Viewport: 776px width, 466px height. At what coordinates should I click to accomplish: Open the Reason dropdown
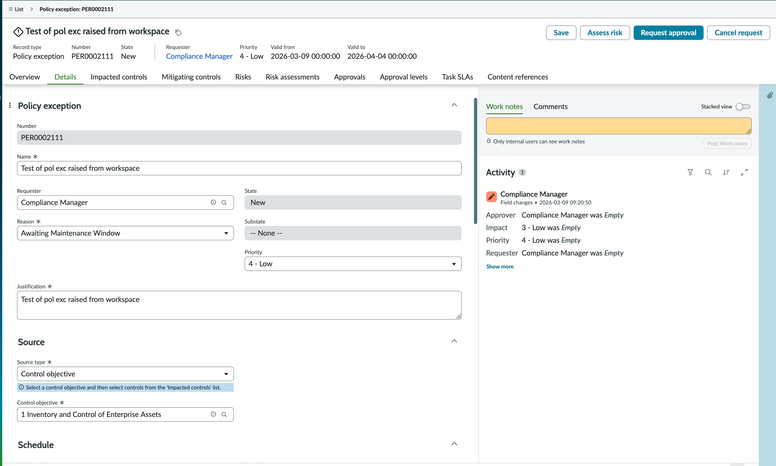pyautogui.click(x=125, y=233)
